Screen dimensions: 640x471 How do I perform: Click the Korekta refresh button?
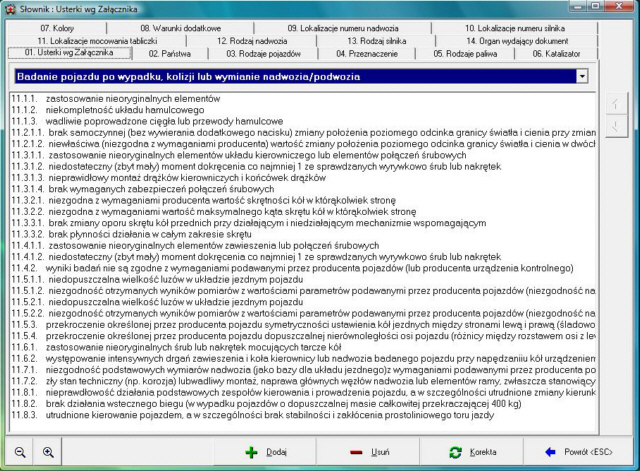tap(472, 452)
